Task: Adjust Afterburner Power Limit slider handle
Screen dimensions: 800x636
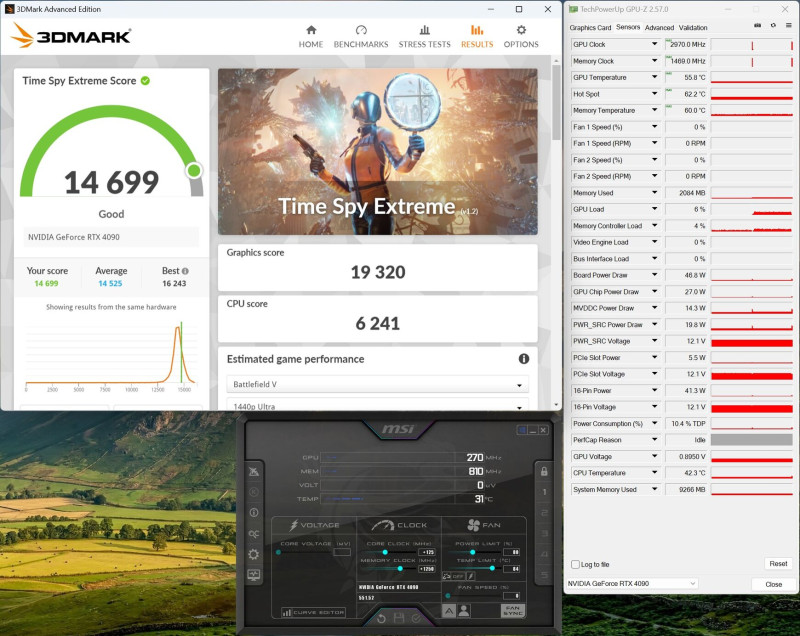Action: pos(473,552)
